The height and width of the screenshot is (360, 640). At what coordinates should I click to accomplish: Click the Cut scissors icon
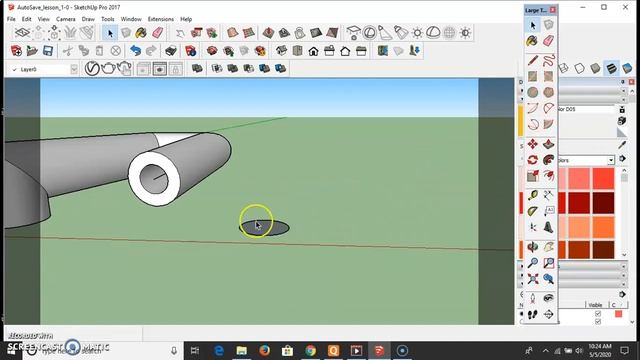click(x=68, y=51)
